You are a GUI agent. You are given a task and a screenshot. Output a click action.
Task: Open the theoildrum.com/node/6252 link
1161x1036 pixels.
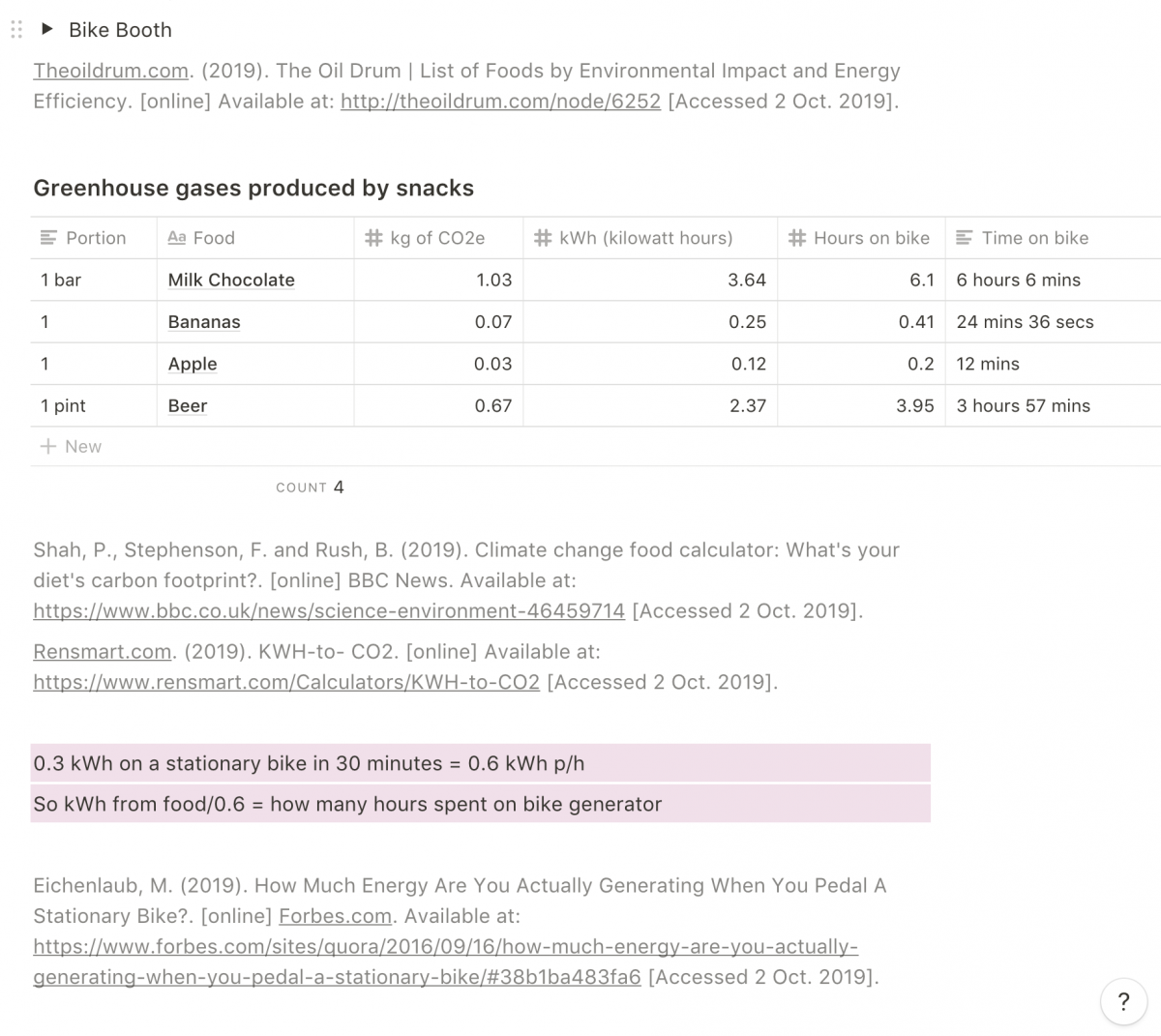[500, 102]
